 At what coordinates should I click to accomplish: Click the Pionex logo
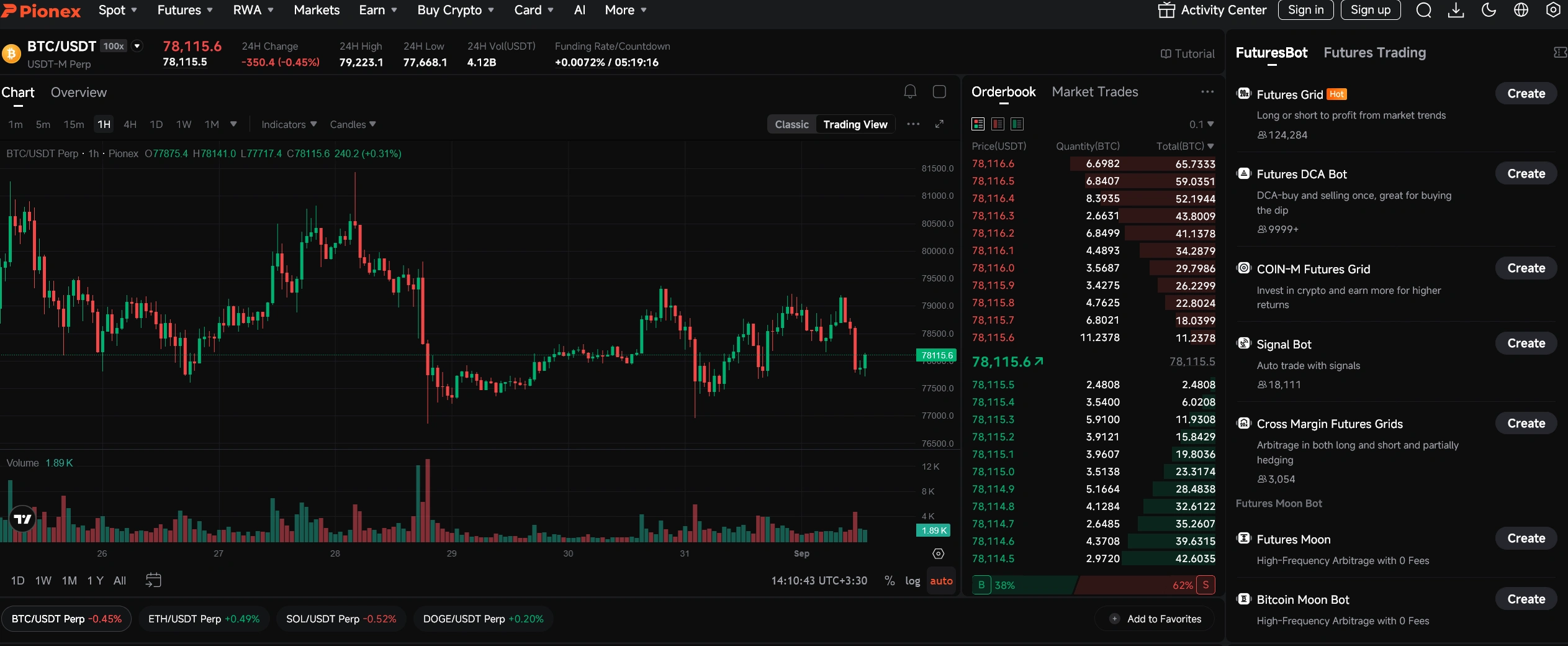[x=41, y=11]
